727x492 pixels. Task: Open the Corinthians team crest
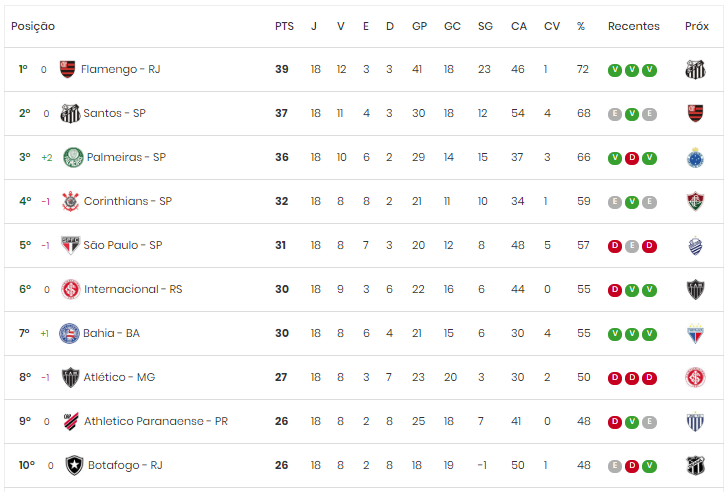coord(70,201)
